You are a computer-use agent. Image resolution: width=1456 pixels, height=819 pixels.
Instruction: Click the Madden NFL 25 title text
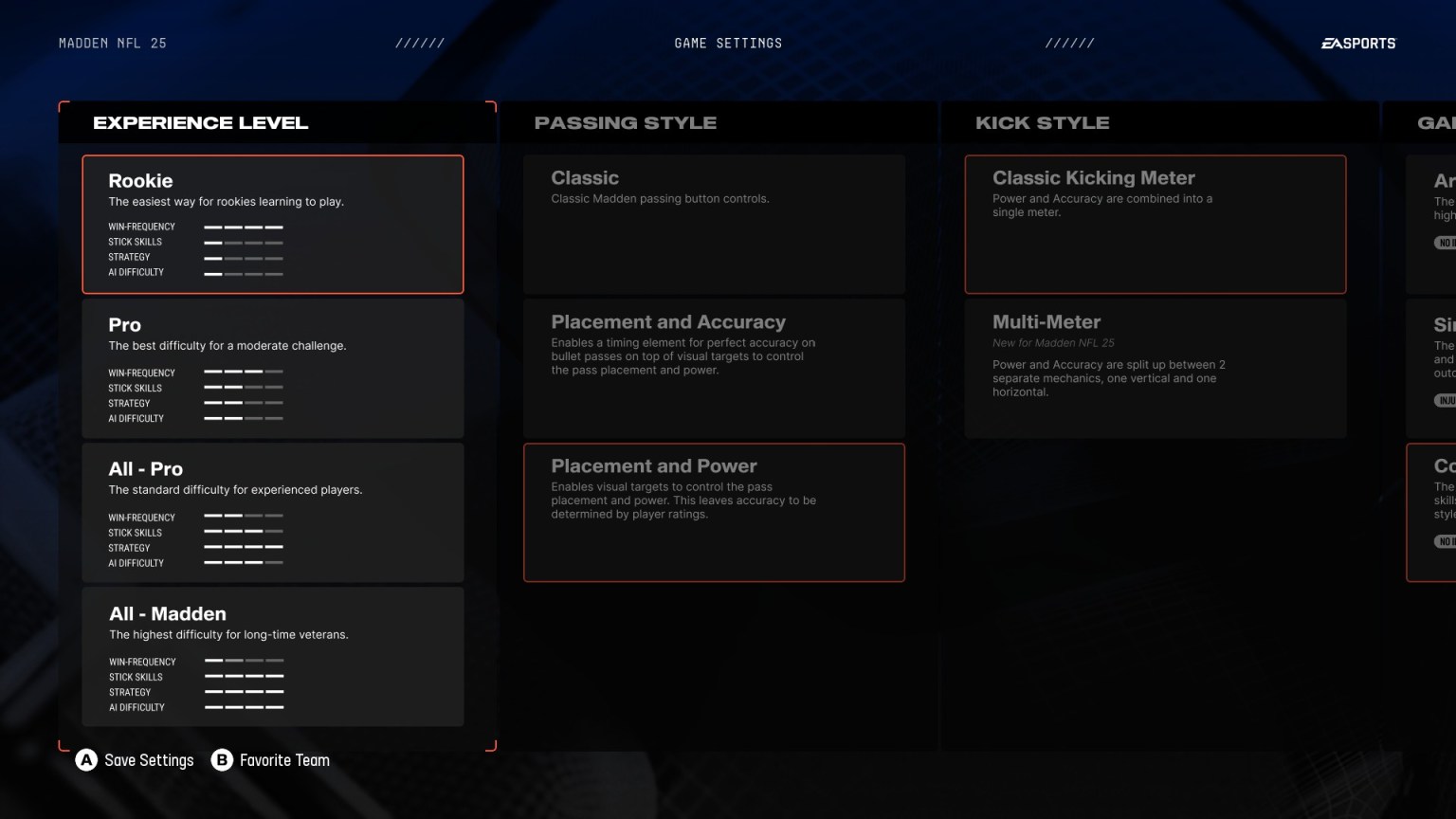click(x=113, y=44)
